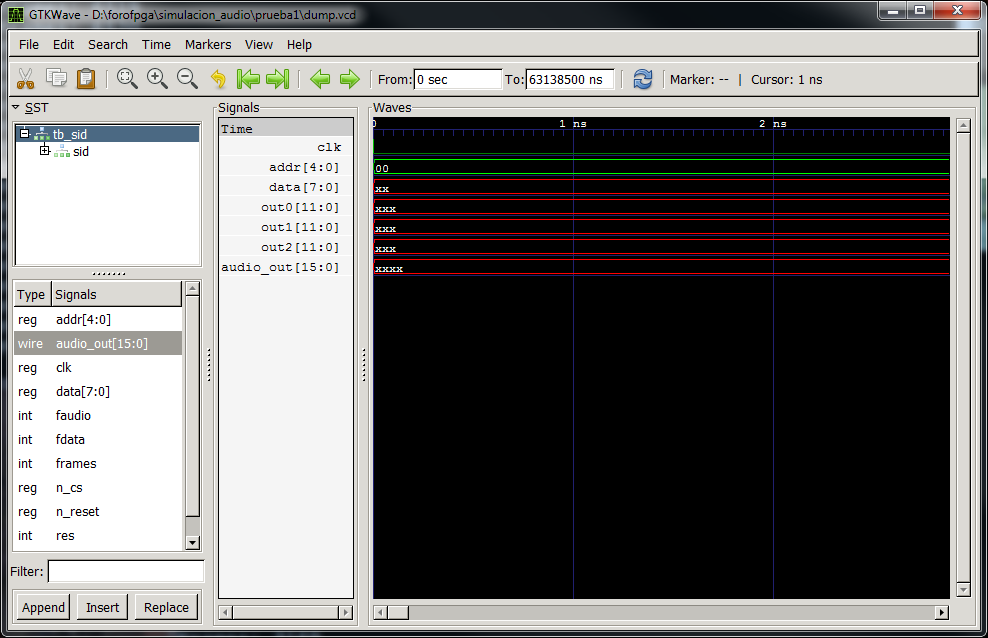
Task: Click the Cut traces scissors icon
Action: pyautogui.click(x=26, y=79)
